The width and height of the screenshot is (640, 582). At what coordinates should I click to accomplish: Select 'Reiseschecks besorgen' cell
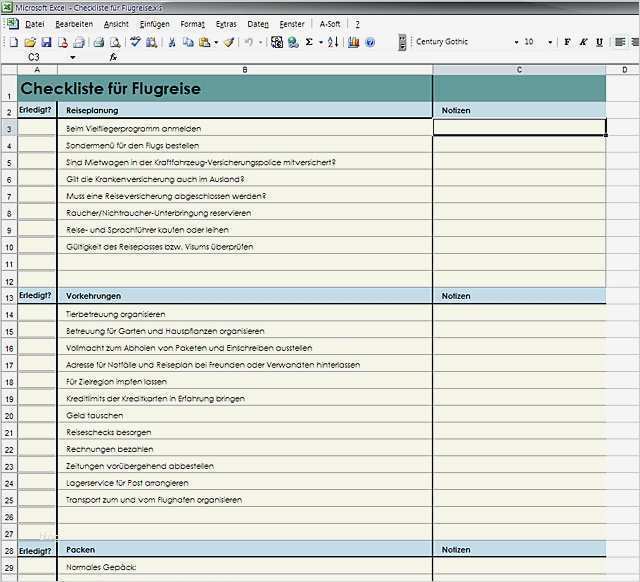pos(245,432)
